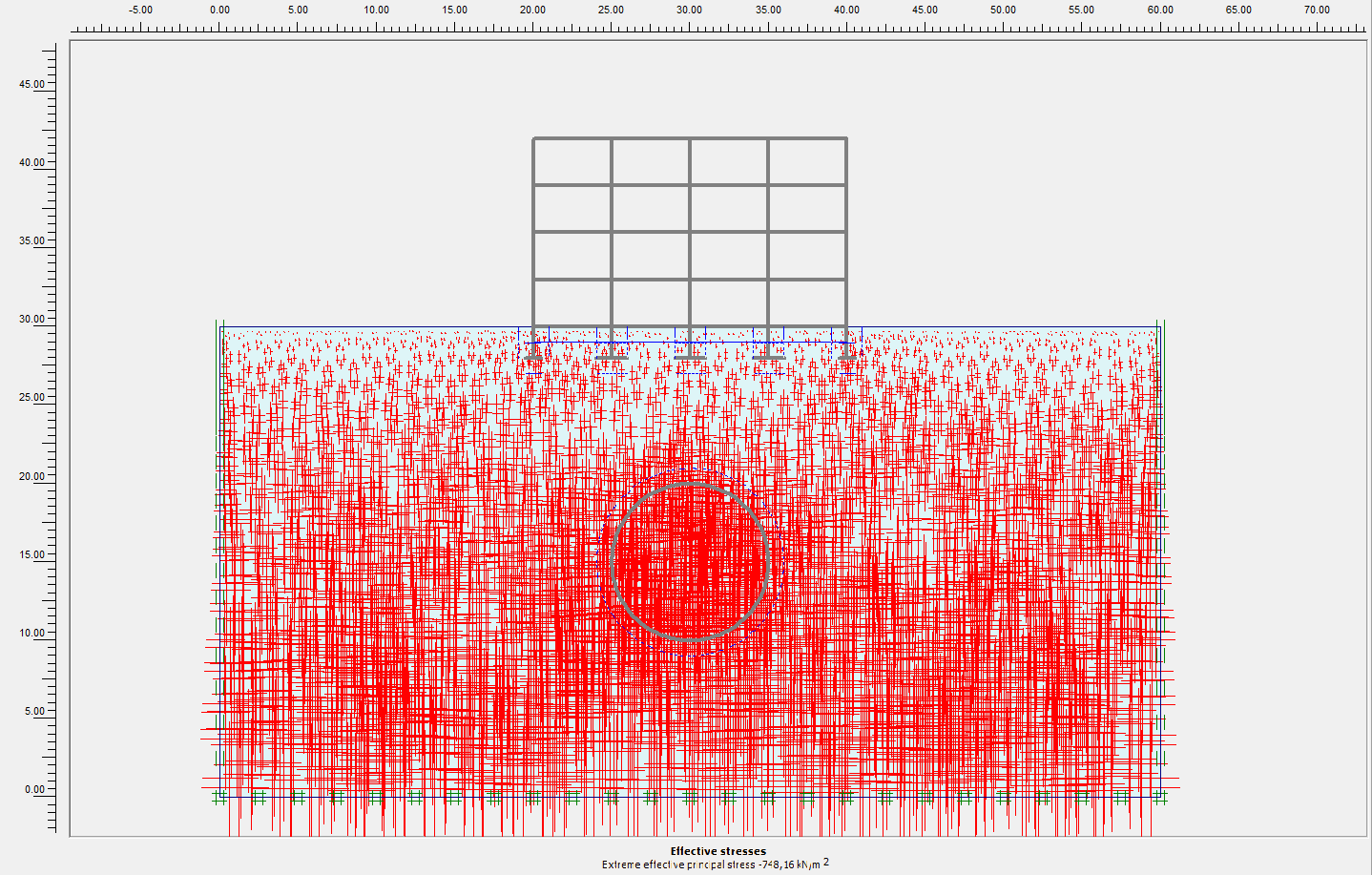
Task: Click the 40.00 label on horizontal ruler
Action: [x=846, y=10]
